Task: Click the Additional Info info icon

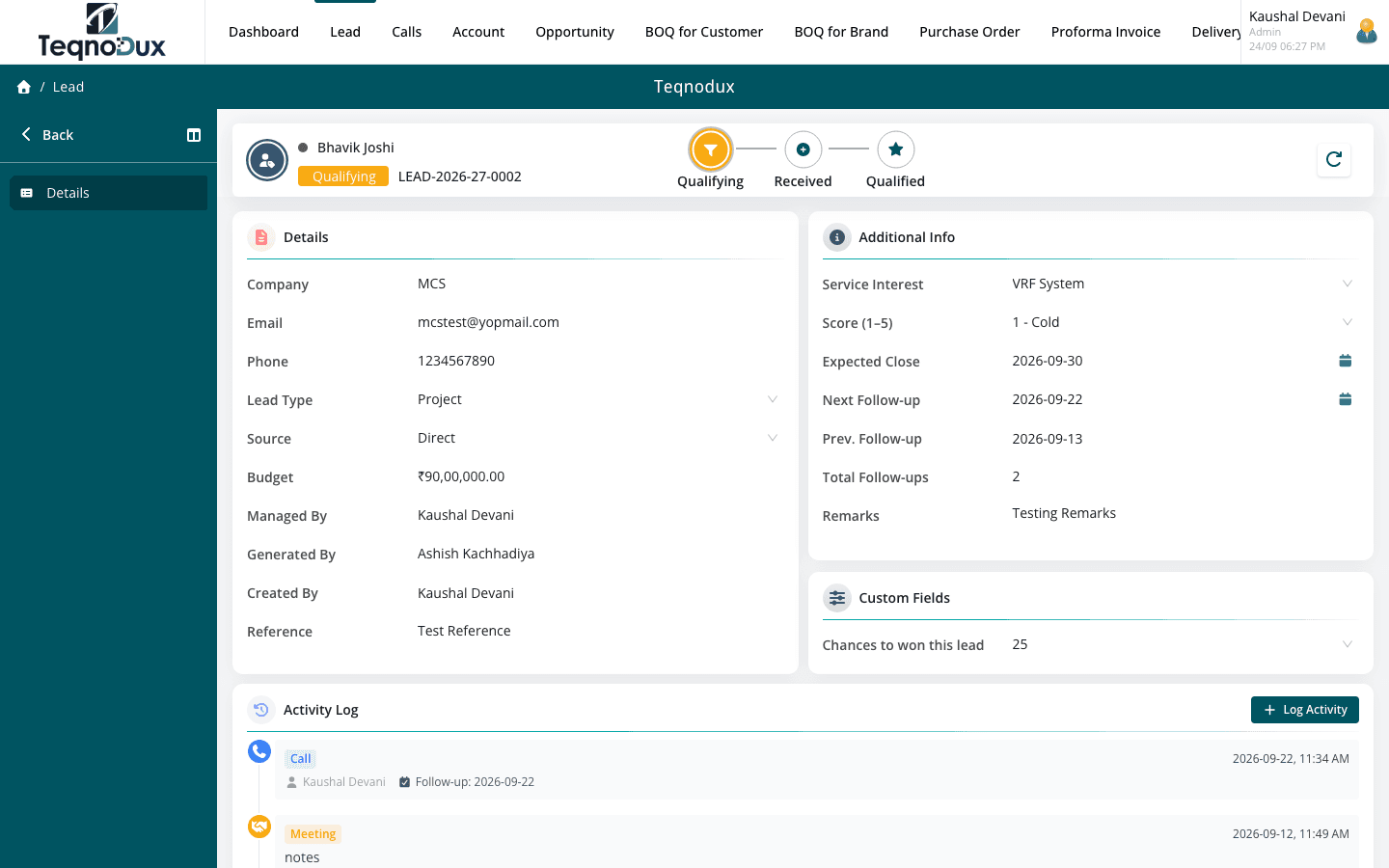Action: (x=837, y=237)
